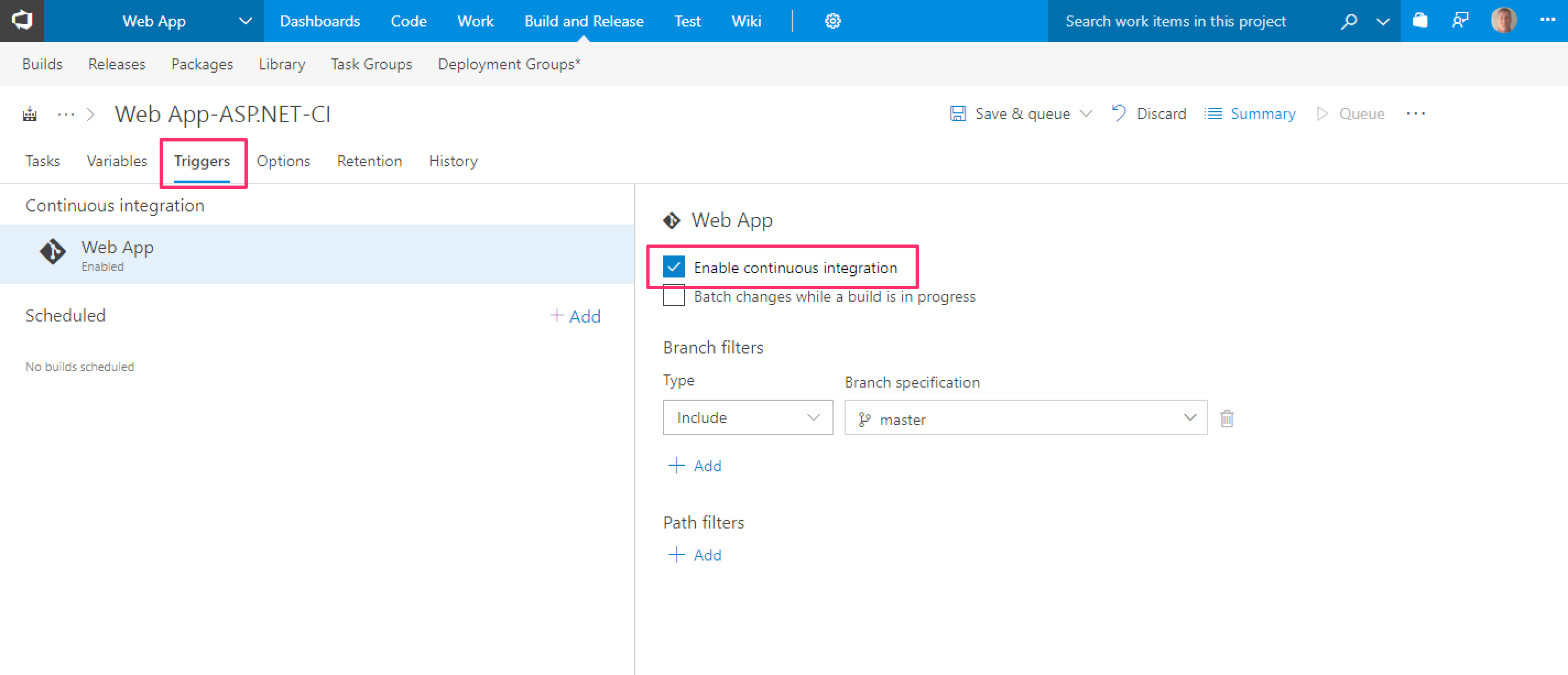Screen dimensions: 1568x675
Task: Uncheck Enable continuous integration
Action: (673, 267)
